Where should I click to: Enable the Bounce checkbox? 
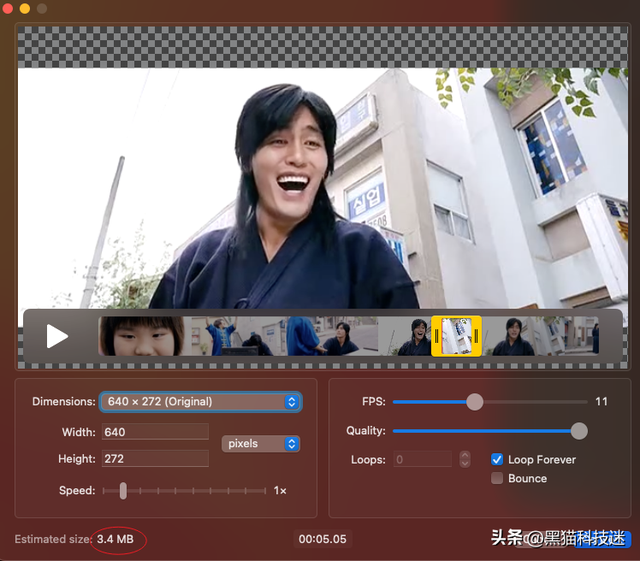(x=497, y=478)
